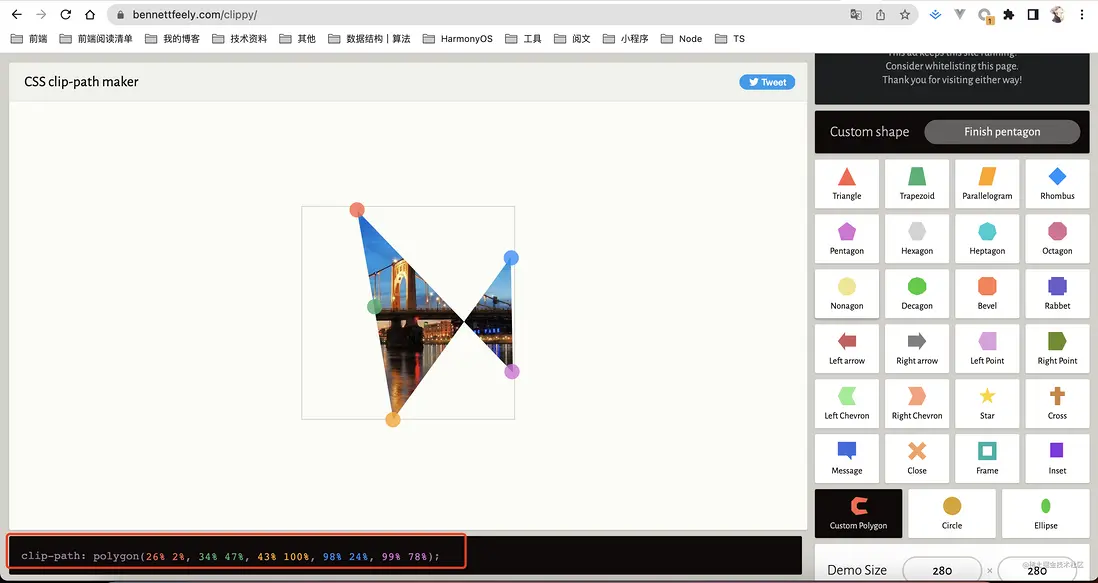Go back in browser history

click(17, 14)
